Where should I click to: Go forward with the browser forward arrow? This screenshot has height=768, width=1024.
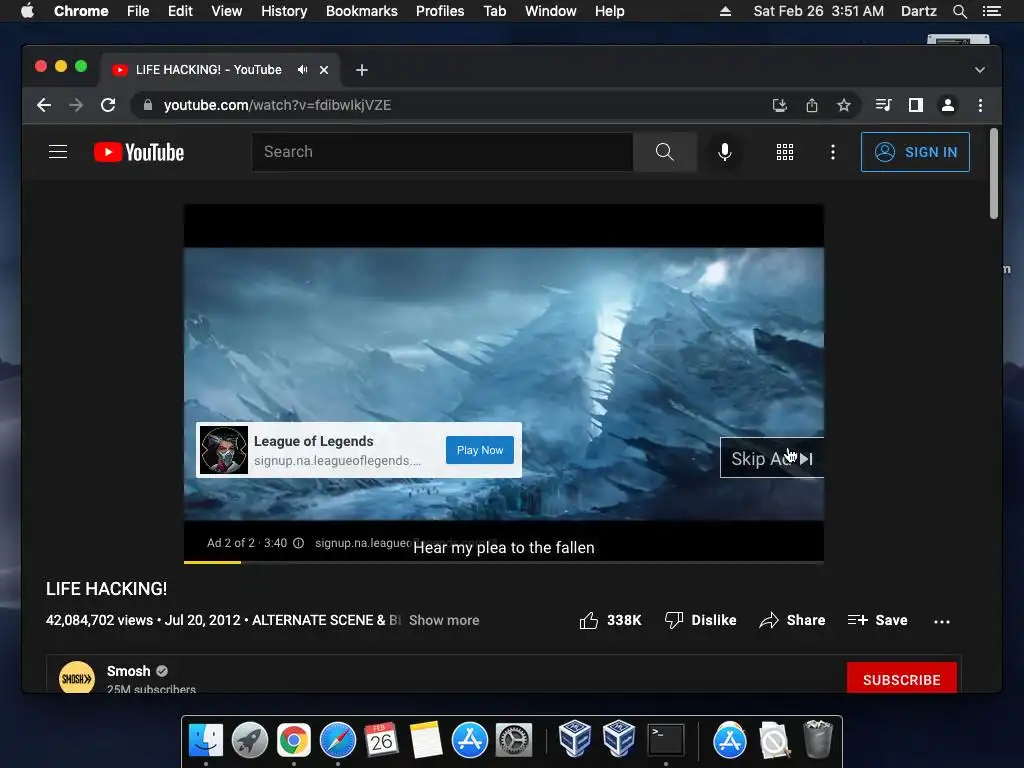(76, 105)
